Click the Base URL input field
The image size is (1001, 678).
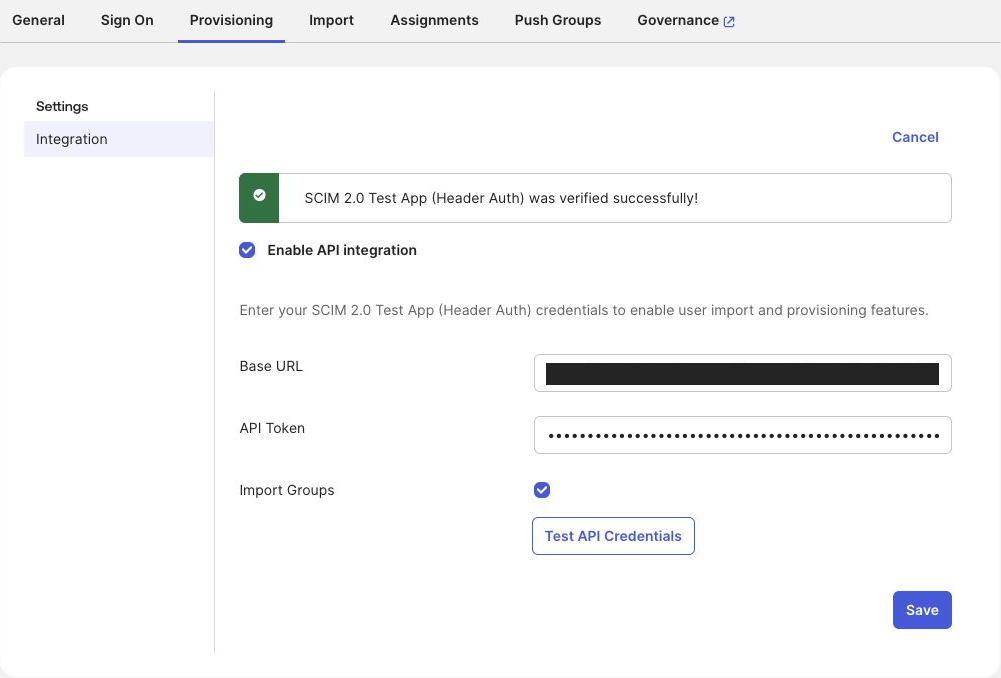[x=742, y=373]
